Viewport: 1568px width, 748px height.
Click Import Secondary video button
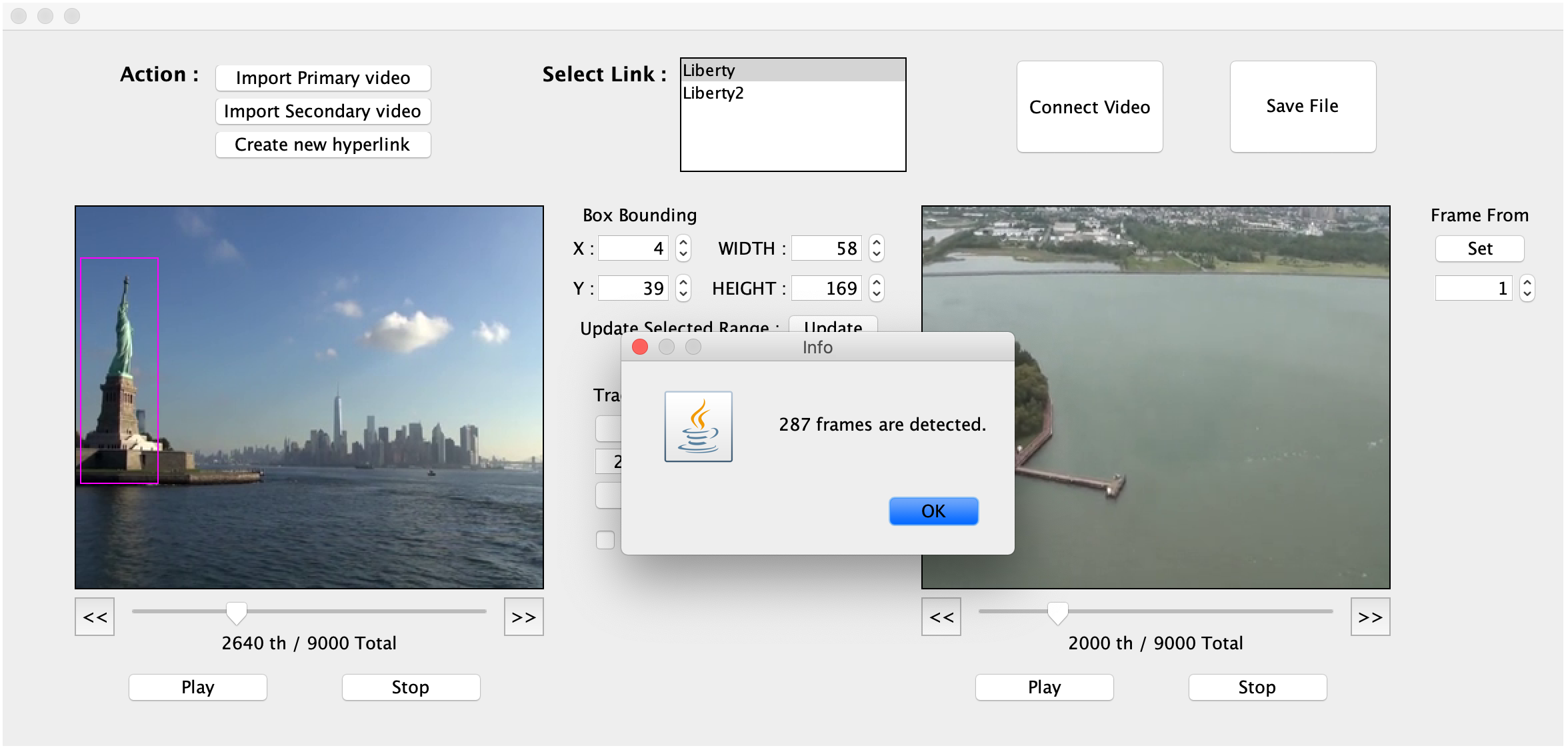coord(323,112)
